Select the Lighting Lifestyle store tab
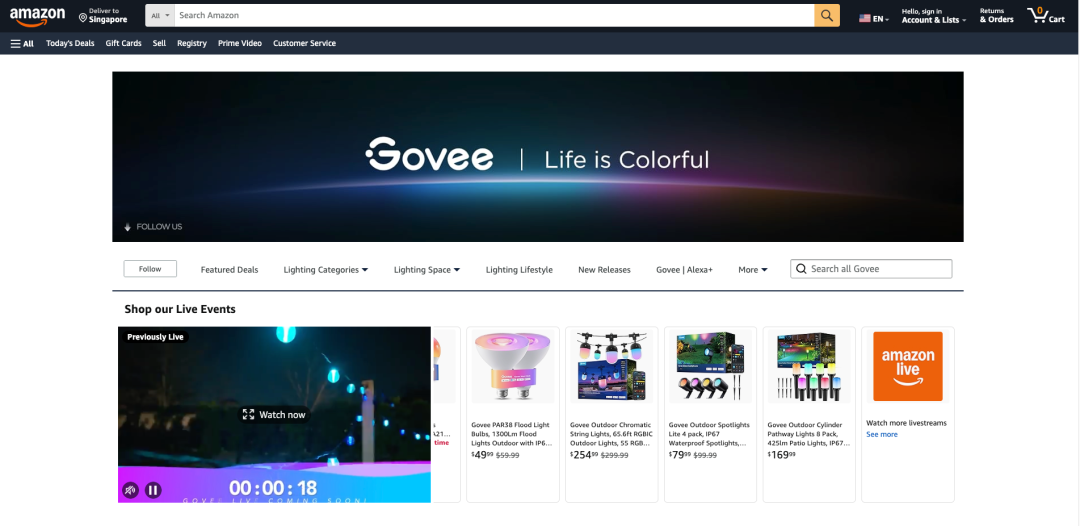1080x526 pixels. pyautogui.click(x=519, y=270)
